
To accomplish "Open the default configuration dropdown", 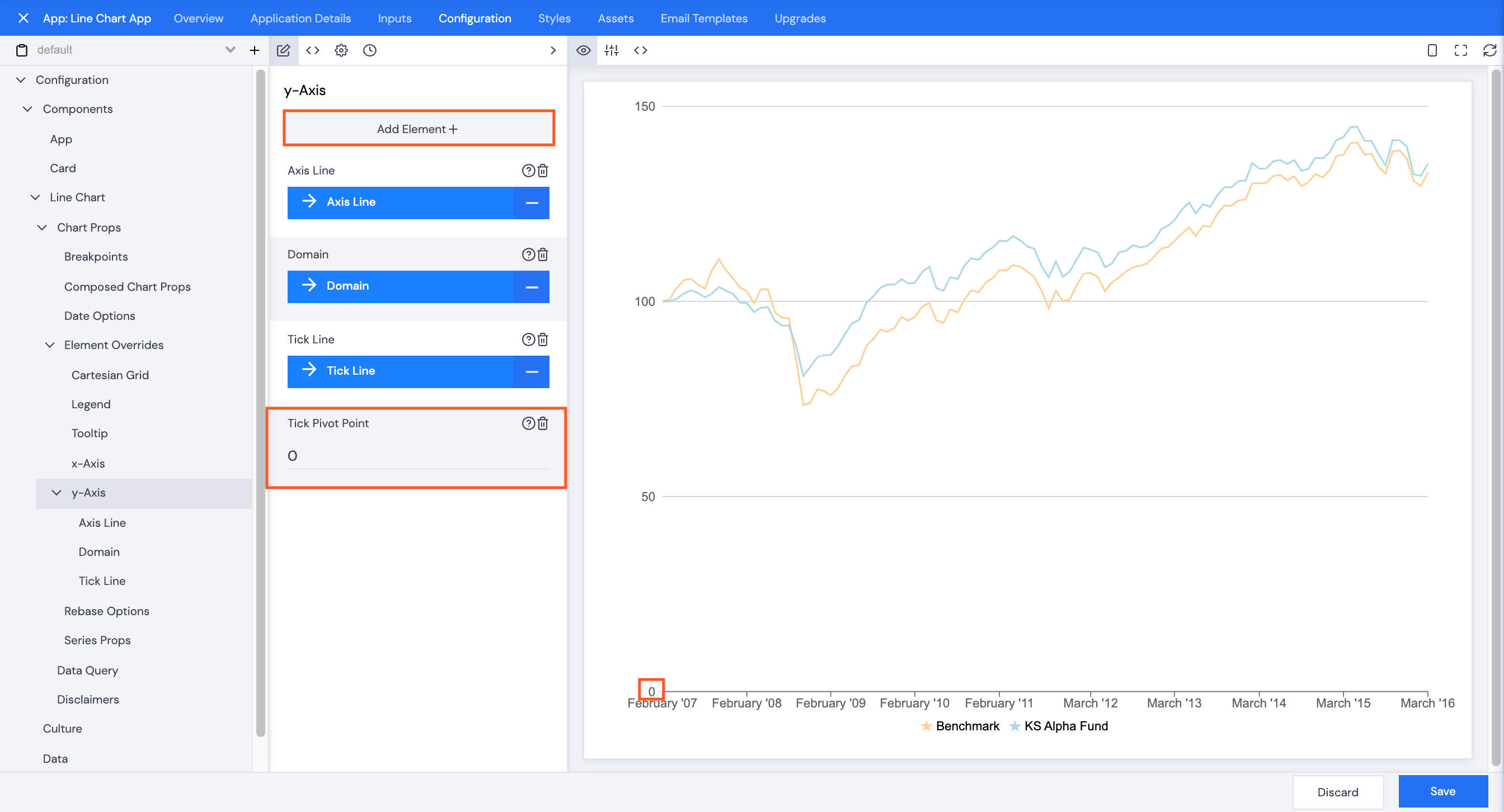I will click(x=230, y=50).
